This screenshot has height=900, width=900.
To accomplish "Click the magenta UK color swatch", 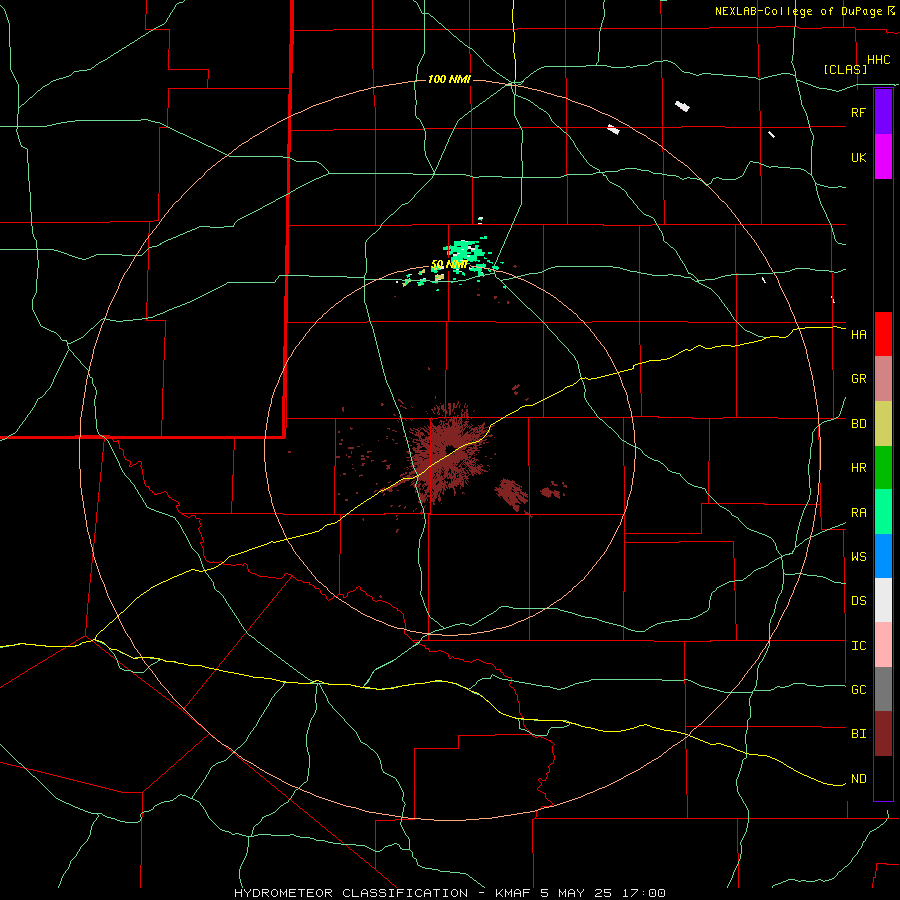I will 883,157.
